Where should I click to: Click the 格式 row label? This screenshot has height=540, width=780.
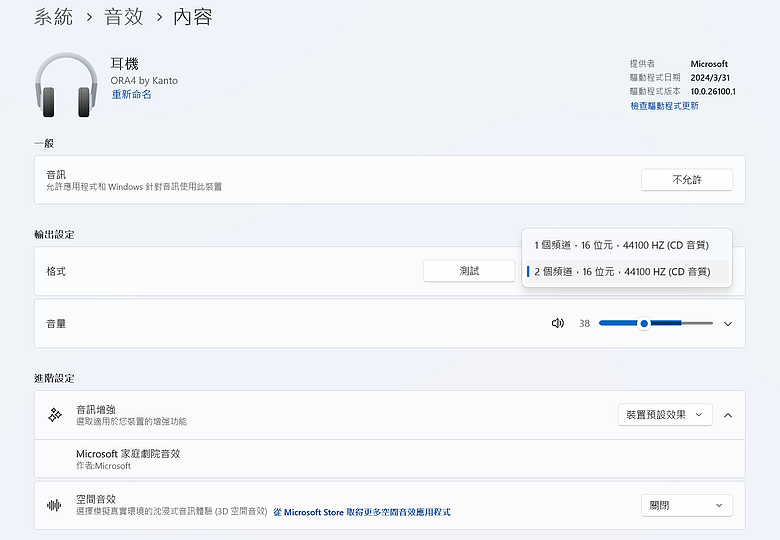click(56, 271)
